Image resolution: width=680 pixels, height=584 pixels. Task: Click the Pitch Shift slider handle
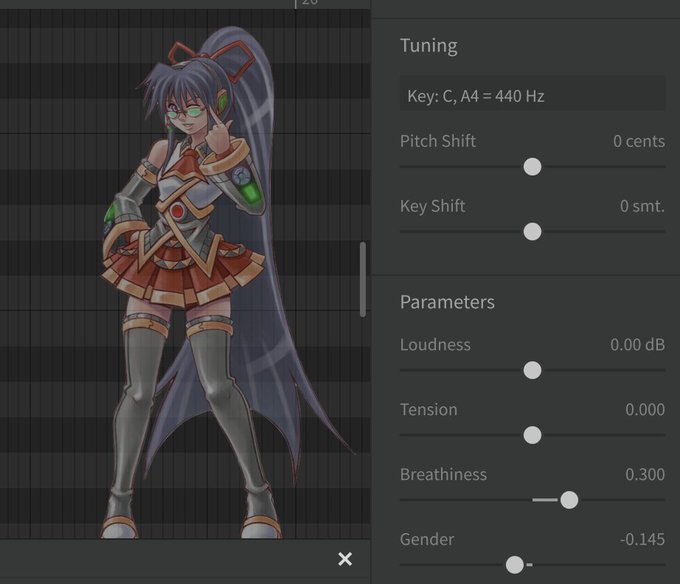pos(532,167)
